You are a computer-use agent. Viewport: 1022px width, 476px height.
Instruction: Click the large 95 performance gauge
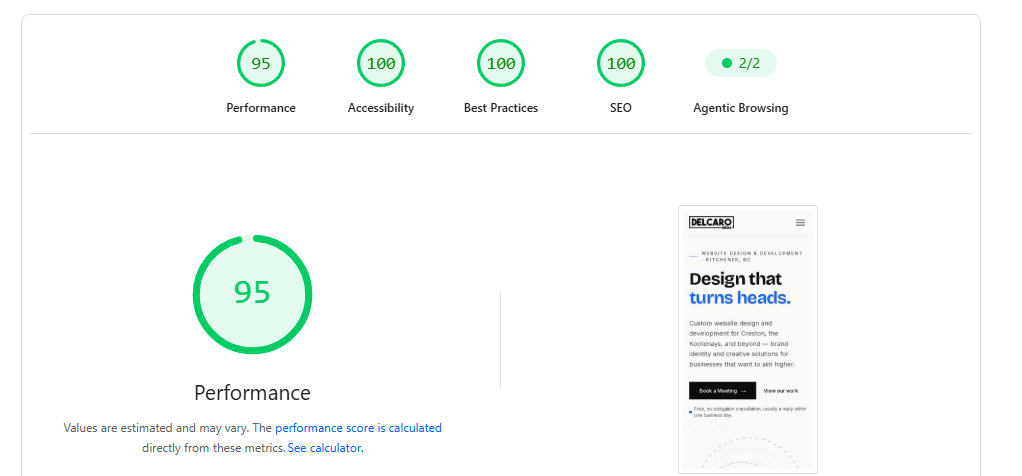pos(252,294)
